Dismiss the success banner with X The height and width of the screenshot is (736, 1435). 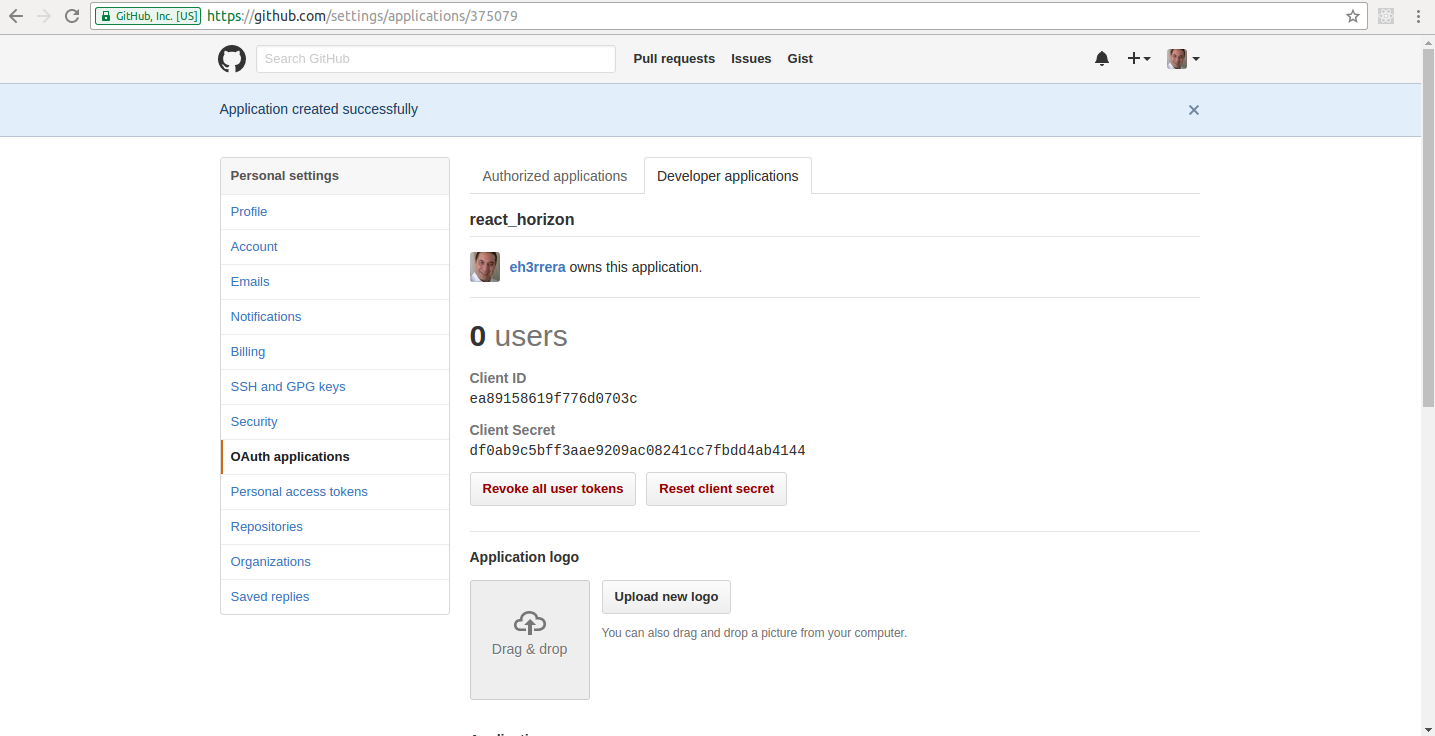click(1193, 110)
